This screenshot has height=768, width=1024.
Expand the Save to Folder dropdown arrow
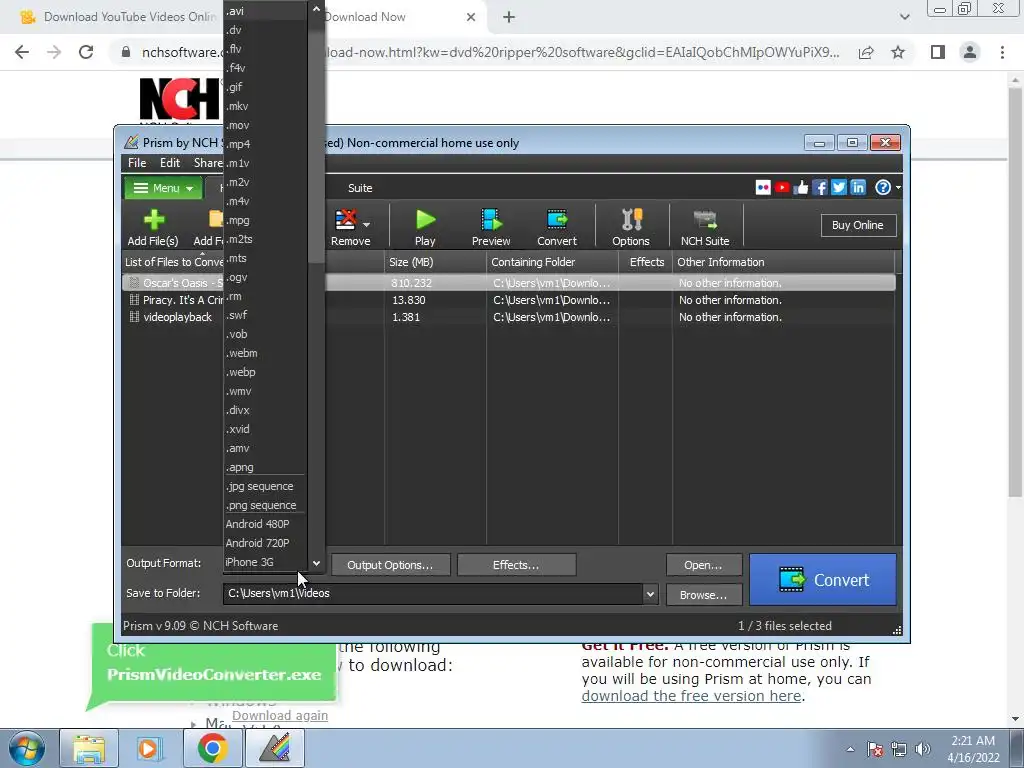650,594
